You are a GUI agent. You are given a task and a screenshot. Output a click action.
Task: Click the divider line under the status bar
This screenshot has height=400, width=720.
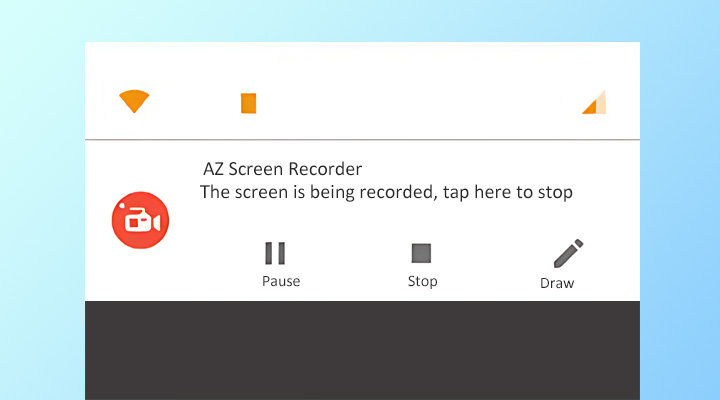362,140
